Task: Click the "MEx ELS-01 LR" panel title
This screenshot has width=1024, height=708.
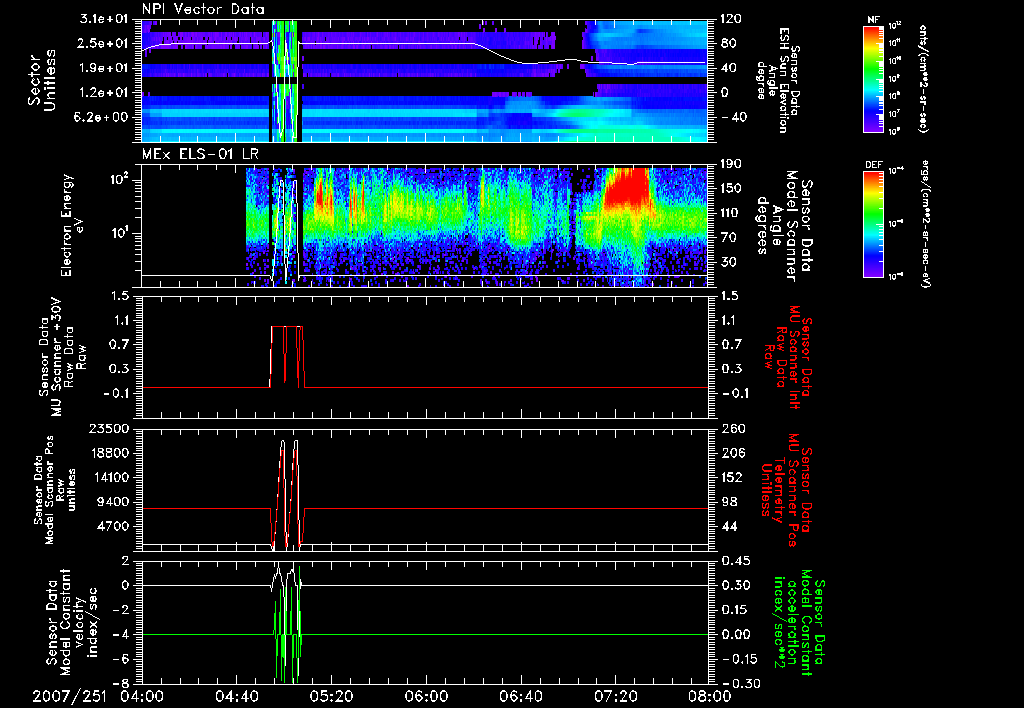Action: coord(199,155)
